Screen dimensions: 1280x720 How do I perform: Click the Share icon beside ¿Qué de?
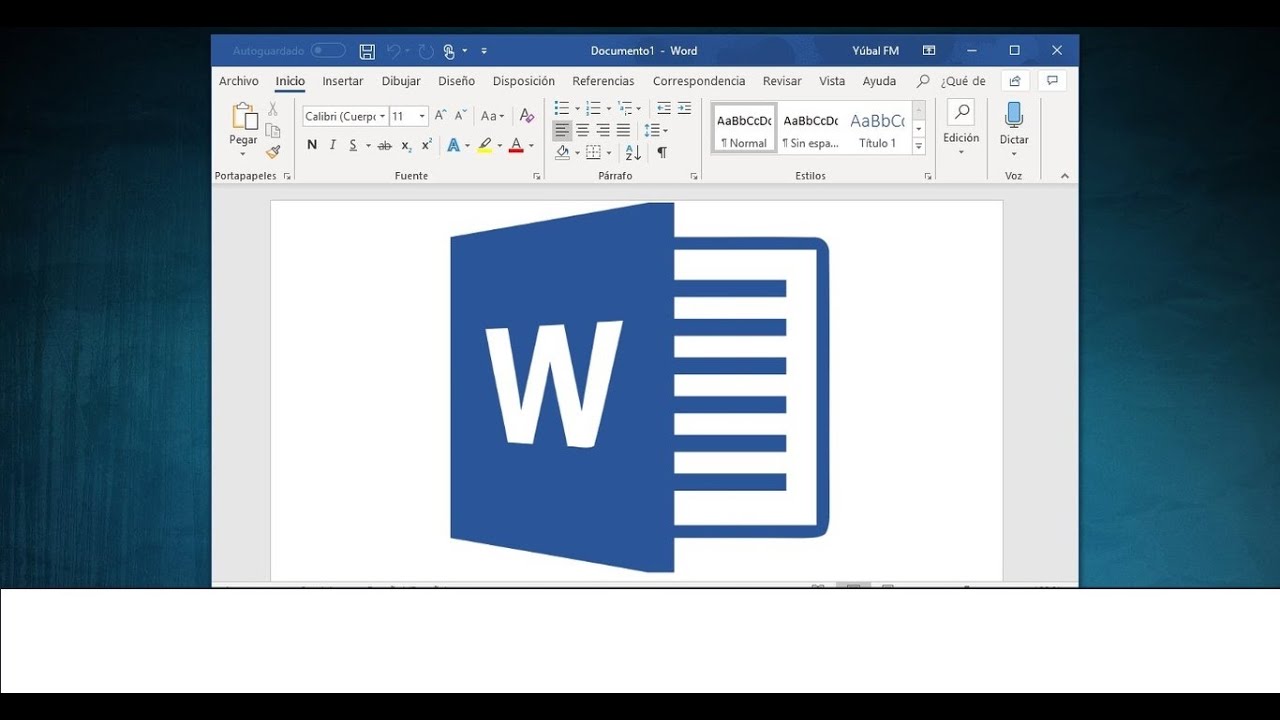[x=1015, y=81]
